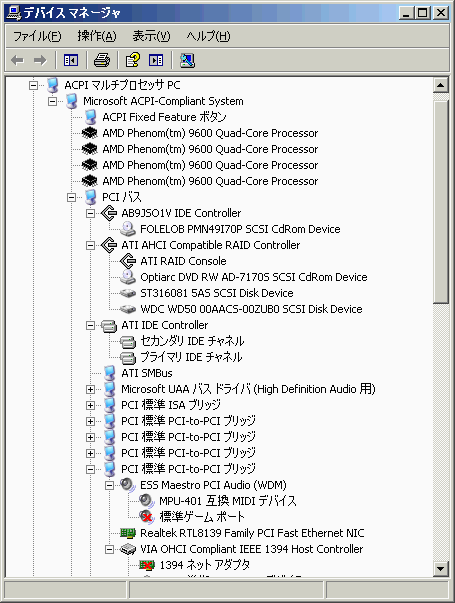Collapse the ESS Maestro PCI Audio node
455x603 pixels.
[x=109, y=485]
